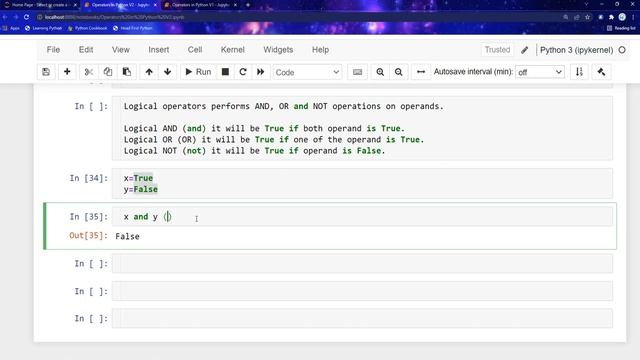Open the Edit menu
Viewport: 640px width, 360px height.
pos(86,50)
